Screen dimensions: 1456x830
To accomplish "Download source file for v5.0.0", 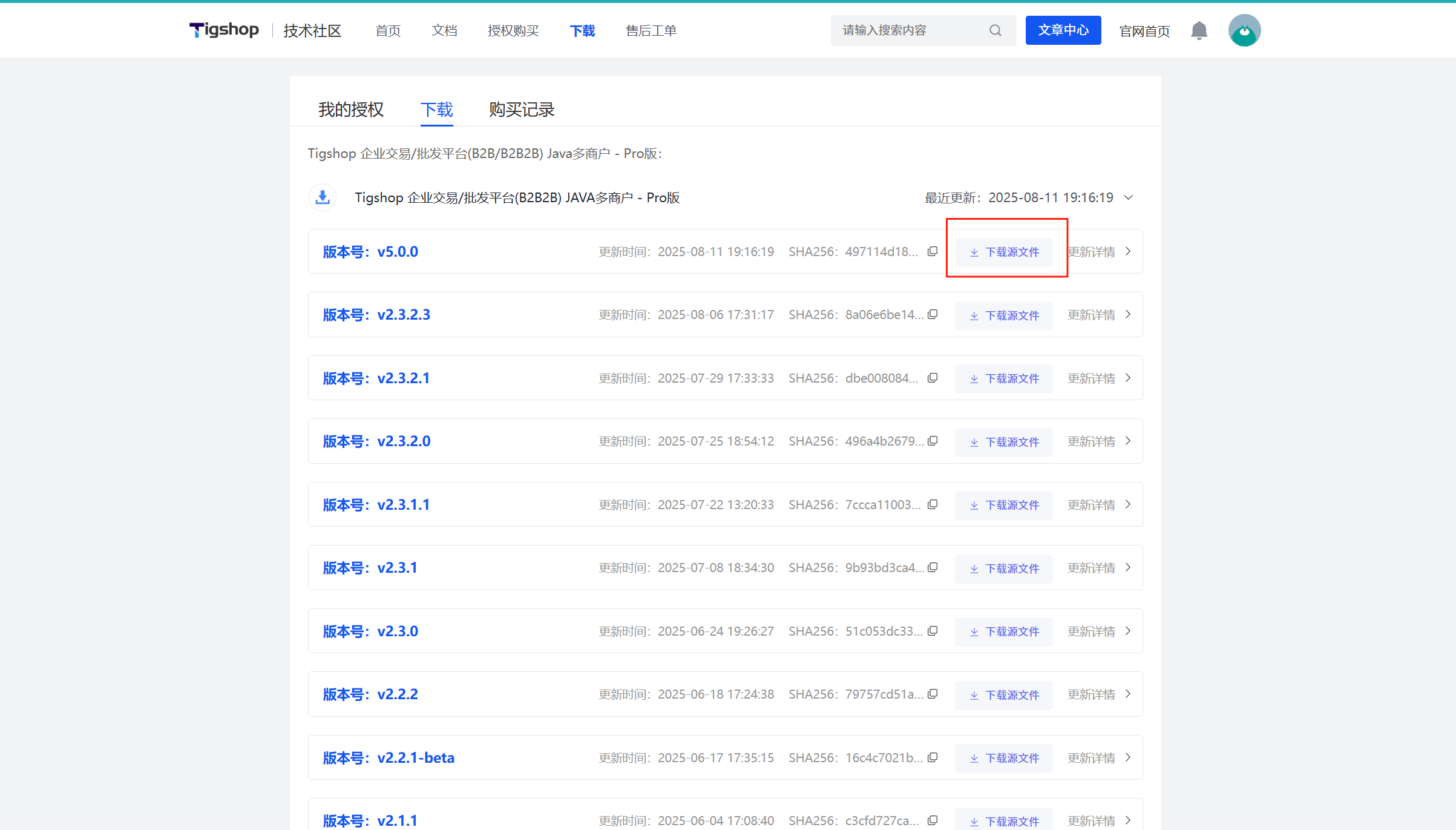I will pos(1003,252).
